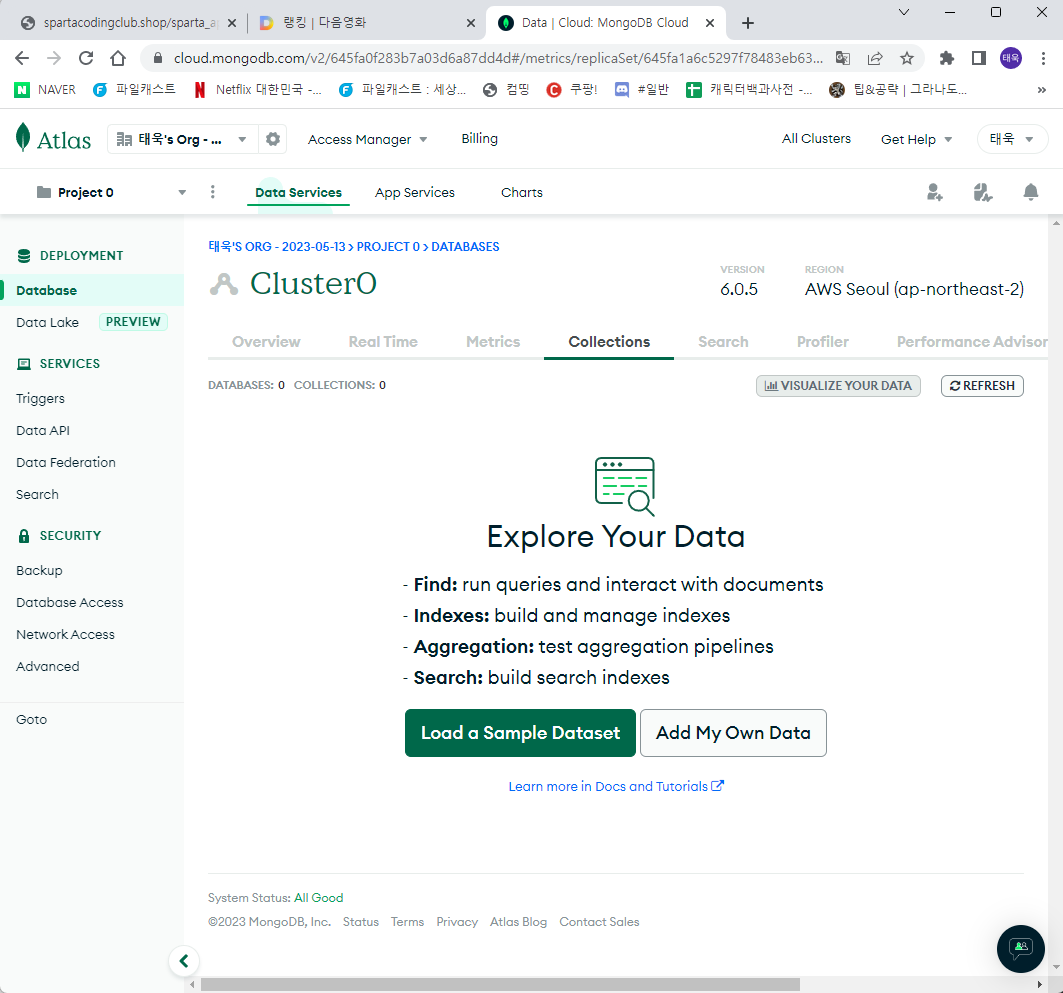Open Learn more in Docs and Tutorials
The height and width of the screenshot is (993, 1063).
point(616,786)
